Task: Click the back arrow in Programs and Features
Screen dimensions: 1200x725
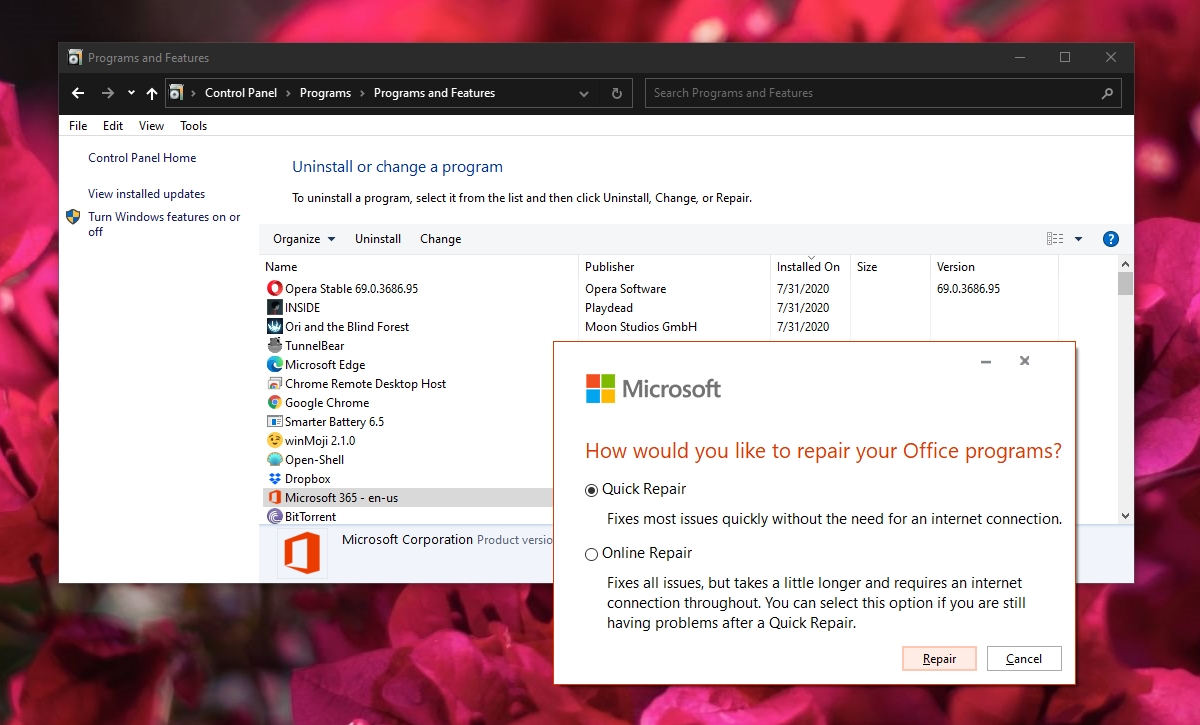Action: (x=79, y=93)
